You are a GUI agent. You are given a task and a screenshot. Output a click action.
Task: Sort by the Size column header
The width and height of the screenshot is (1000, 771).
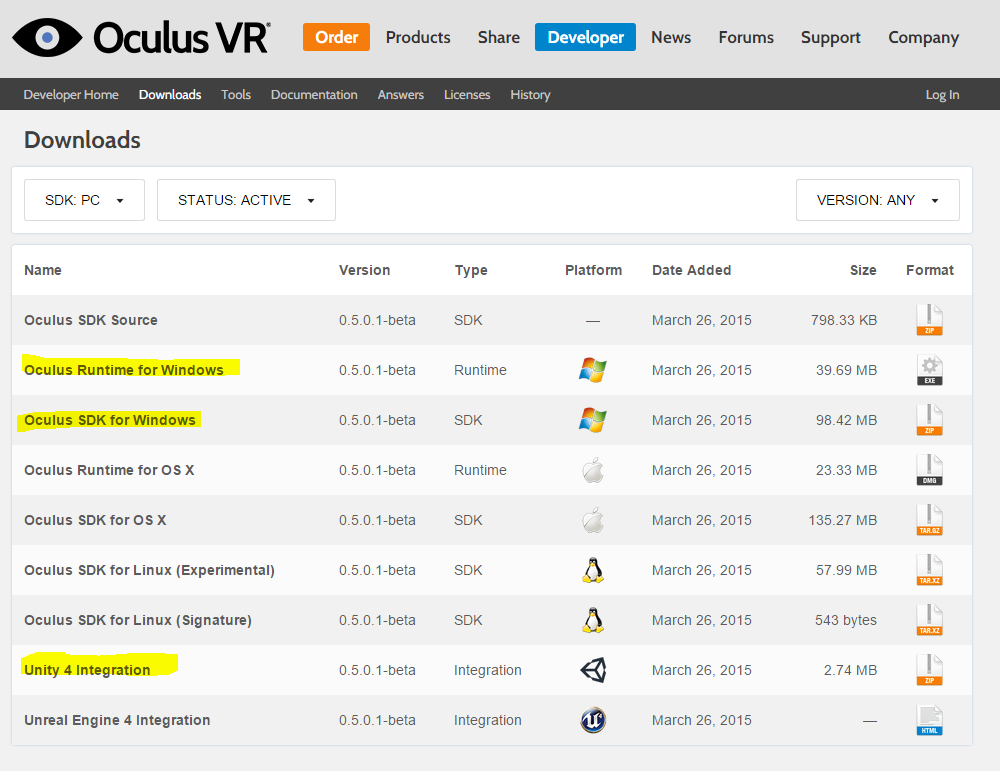[863, 270]
